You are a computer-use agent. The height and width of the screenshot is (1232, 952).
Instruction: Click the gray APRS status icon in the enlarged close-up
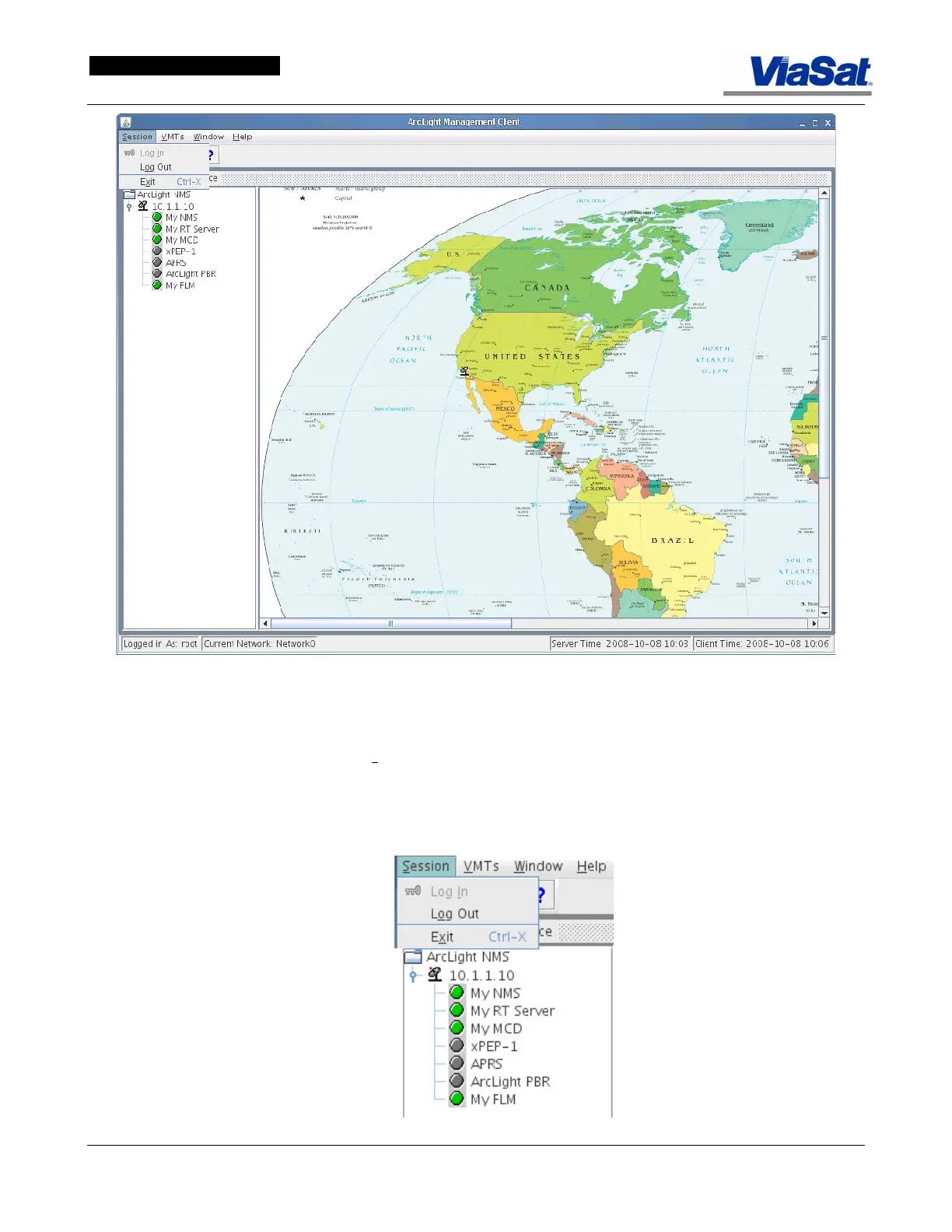457,1063
